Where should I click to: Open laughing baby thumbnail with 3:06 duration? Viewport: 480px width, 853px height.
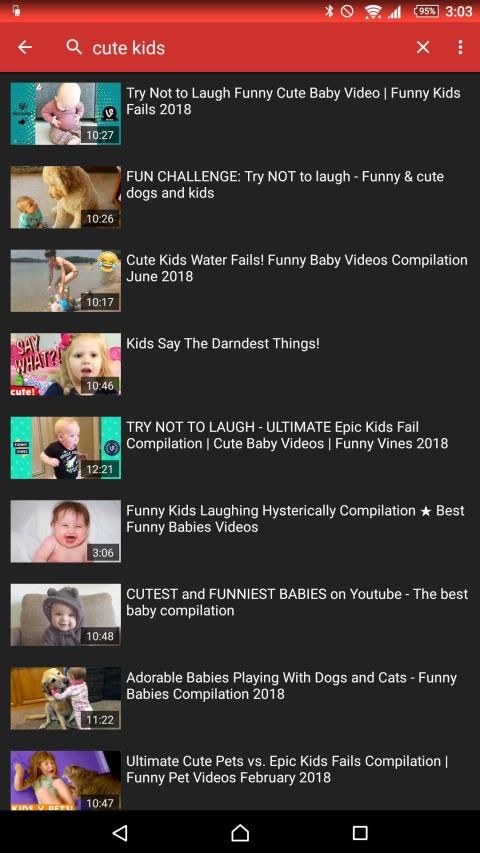click(x=65, y=531)
